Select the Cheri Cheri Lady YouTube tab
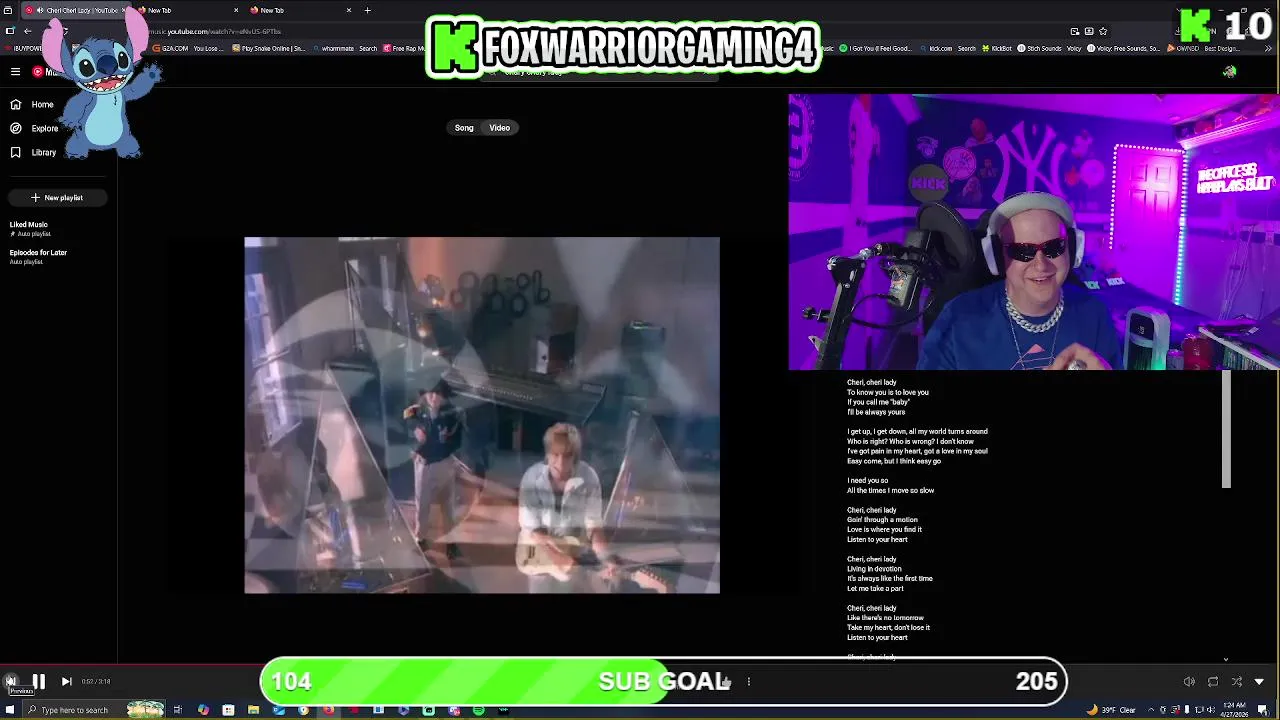1280x720 pixels. tap(76, 10)
